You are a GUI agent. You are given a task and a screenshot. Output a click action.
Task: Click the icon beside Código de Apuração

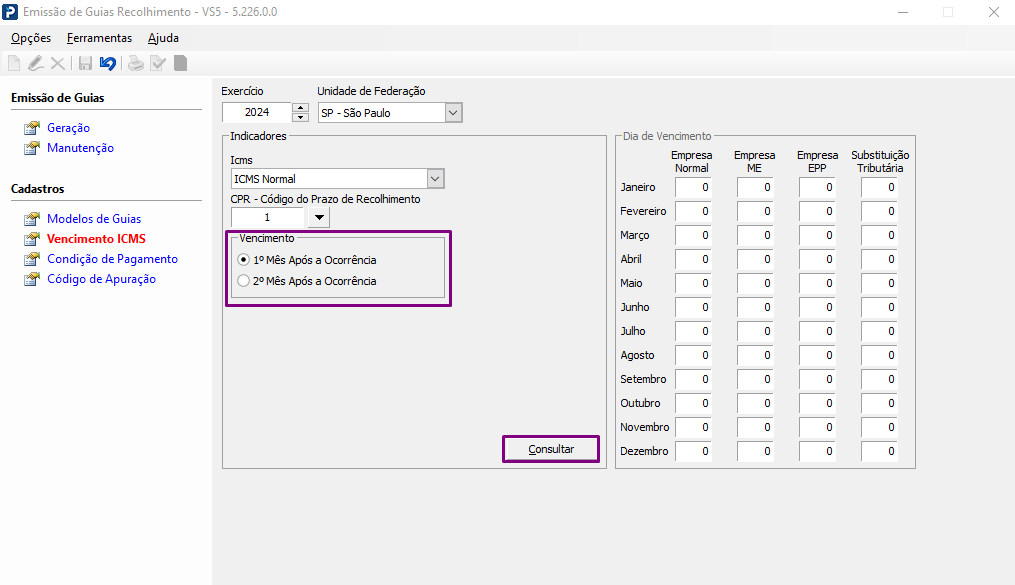pos(32,280)
